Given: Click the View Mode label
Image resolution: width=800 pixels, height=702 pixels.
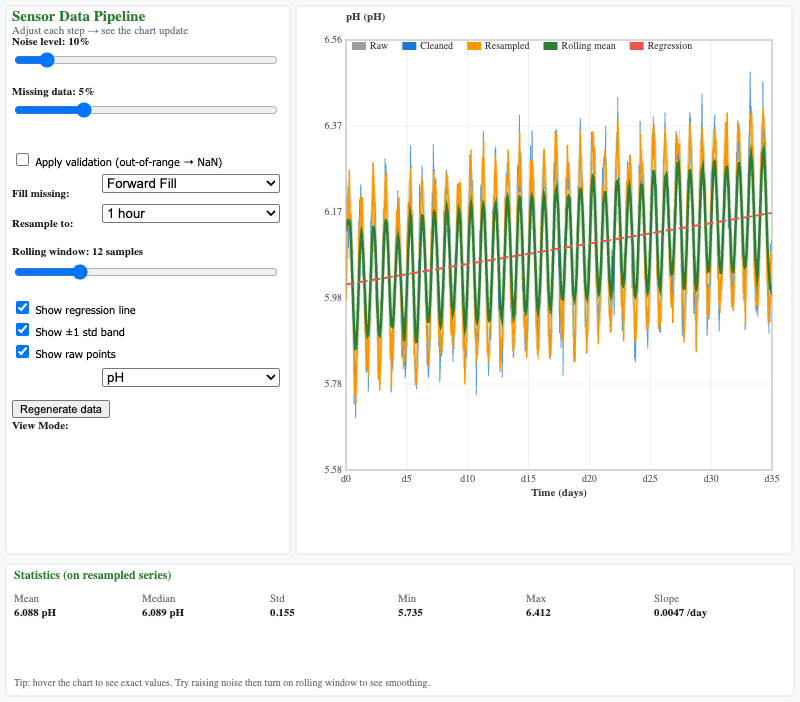Looking at the screenshot, I should [x=40, y=425].
